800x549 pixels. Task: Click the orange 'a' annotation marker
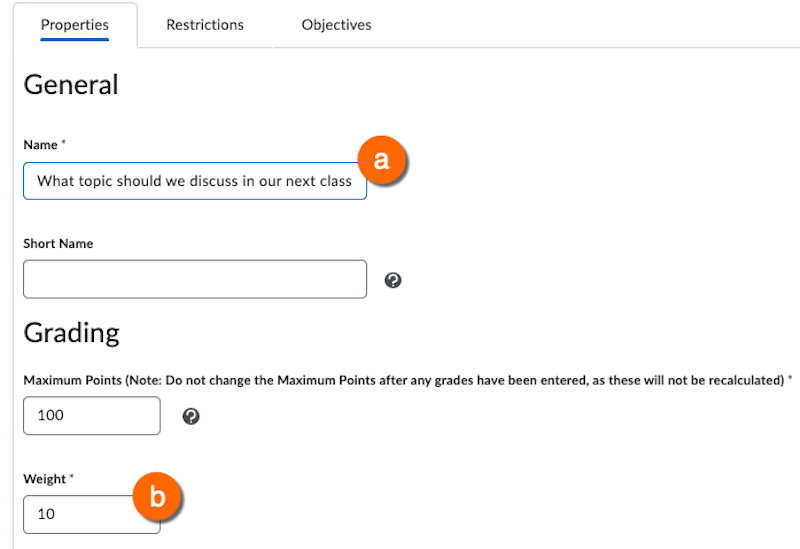pyautogui.click(x=381, y=160)
